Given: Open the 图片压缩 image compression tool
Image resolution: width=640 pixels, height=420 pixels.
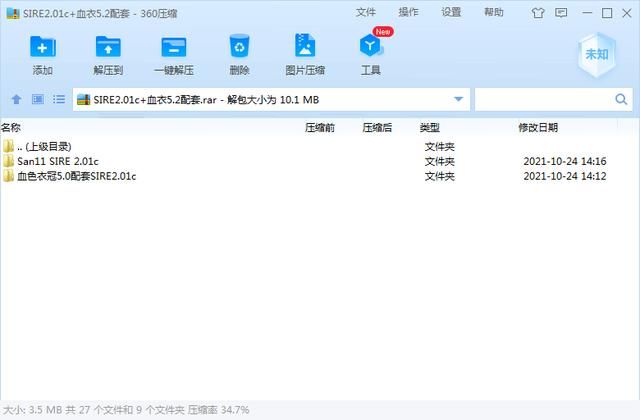Looking at the screenshot, I should 305,45.
